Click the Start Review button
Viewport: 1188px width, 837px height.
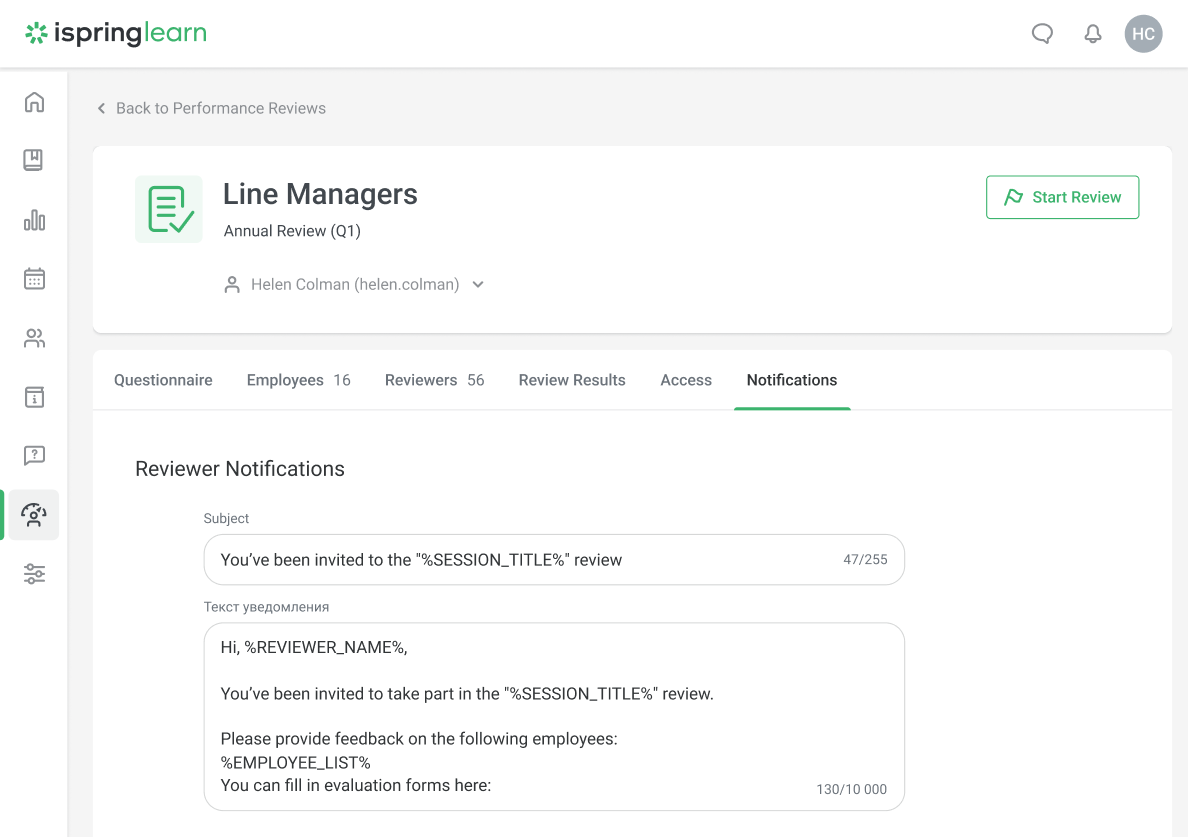[1062, 197]
